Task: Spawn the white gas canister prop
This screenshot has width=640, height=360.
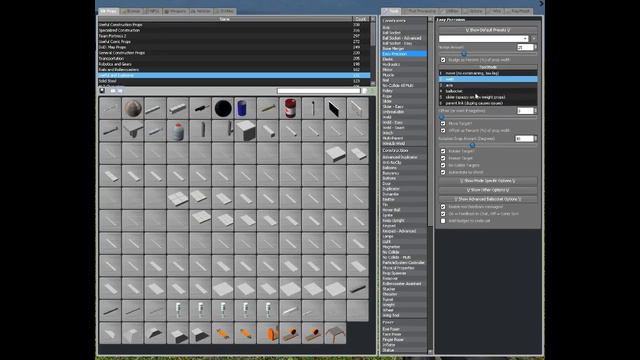Action: click(x=178, y=131)
